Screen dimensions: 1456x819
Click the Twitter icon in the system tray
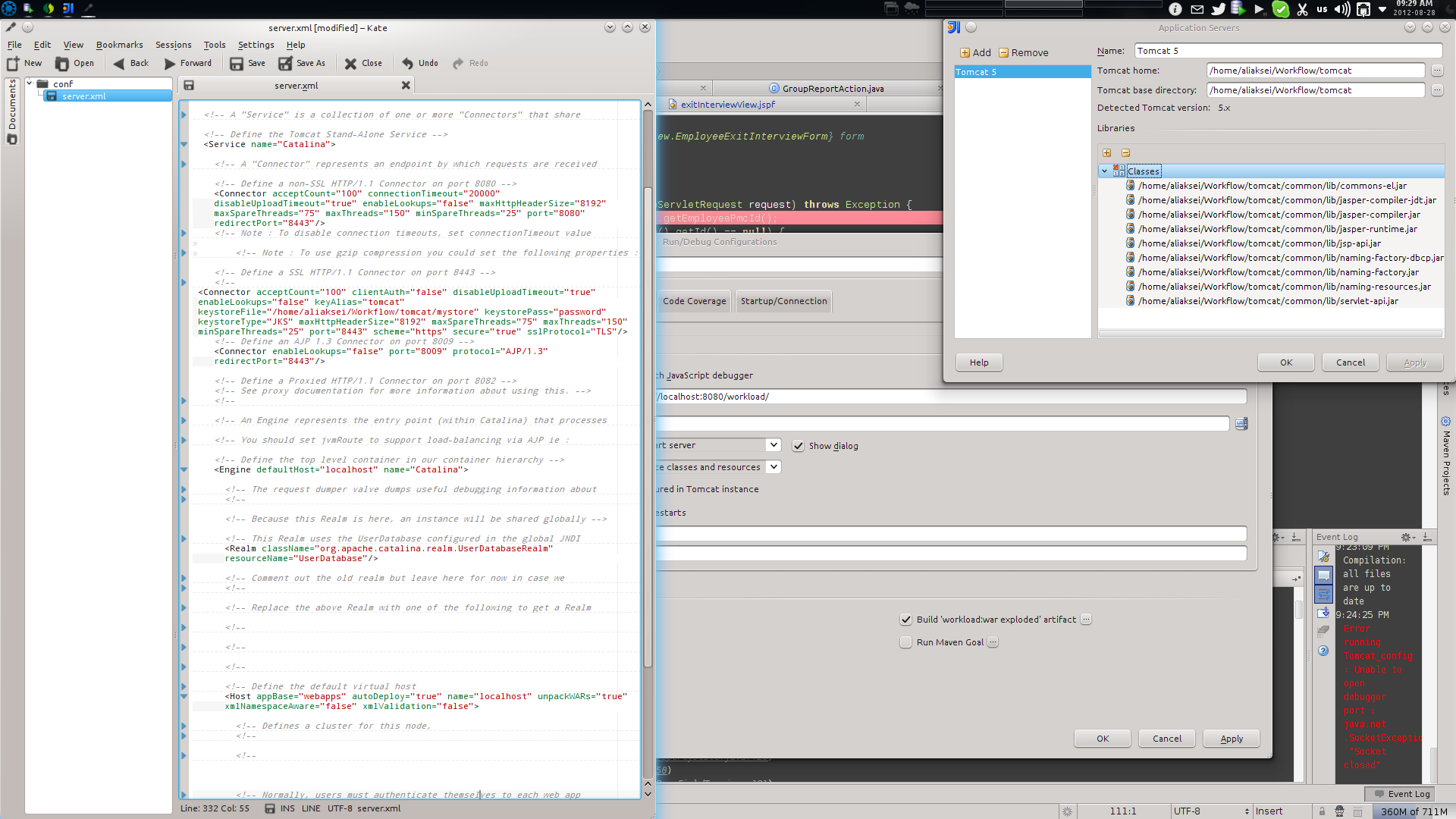[1218, 9]
